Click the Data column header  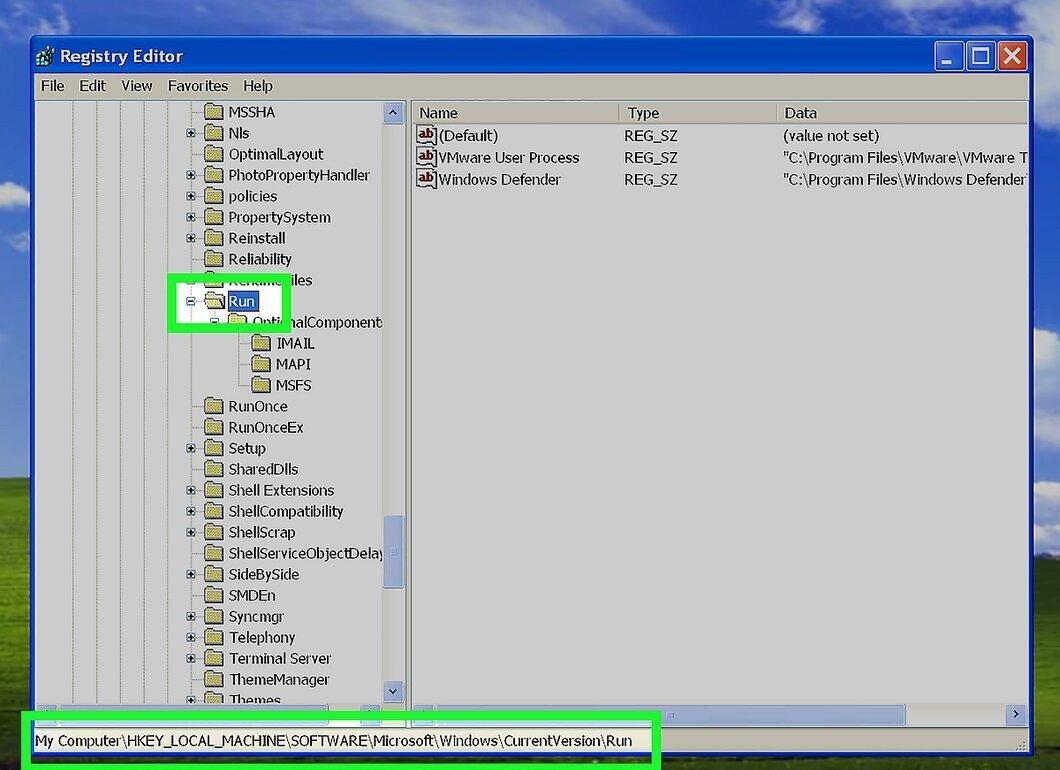tap(902, 113)
